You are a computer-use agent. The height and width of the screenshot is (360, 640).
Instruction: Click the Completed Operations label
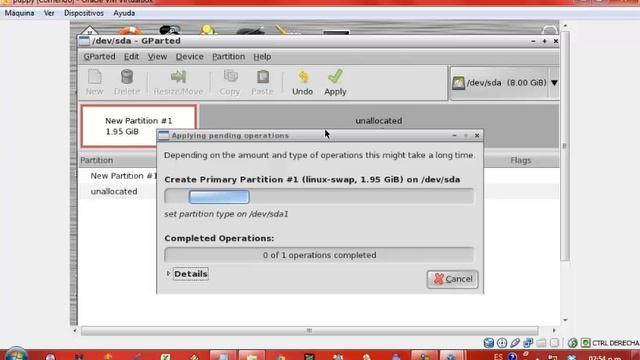[219, 238]
